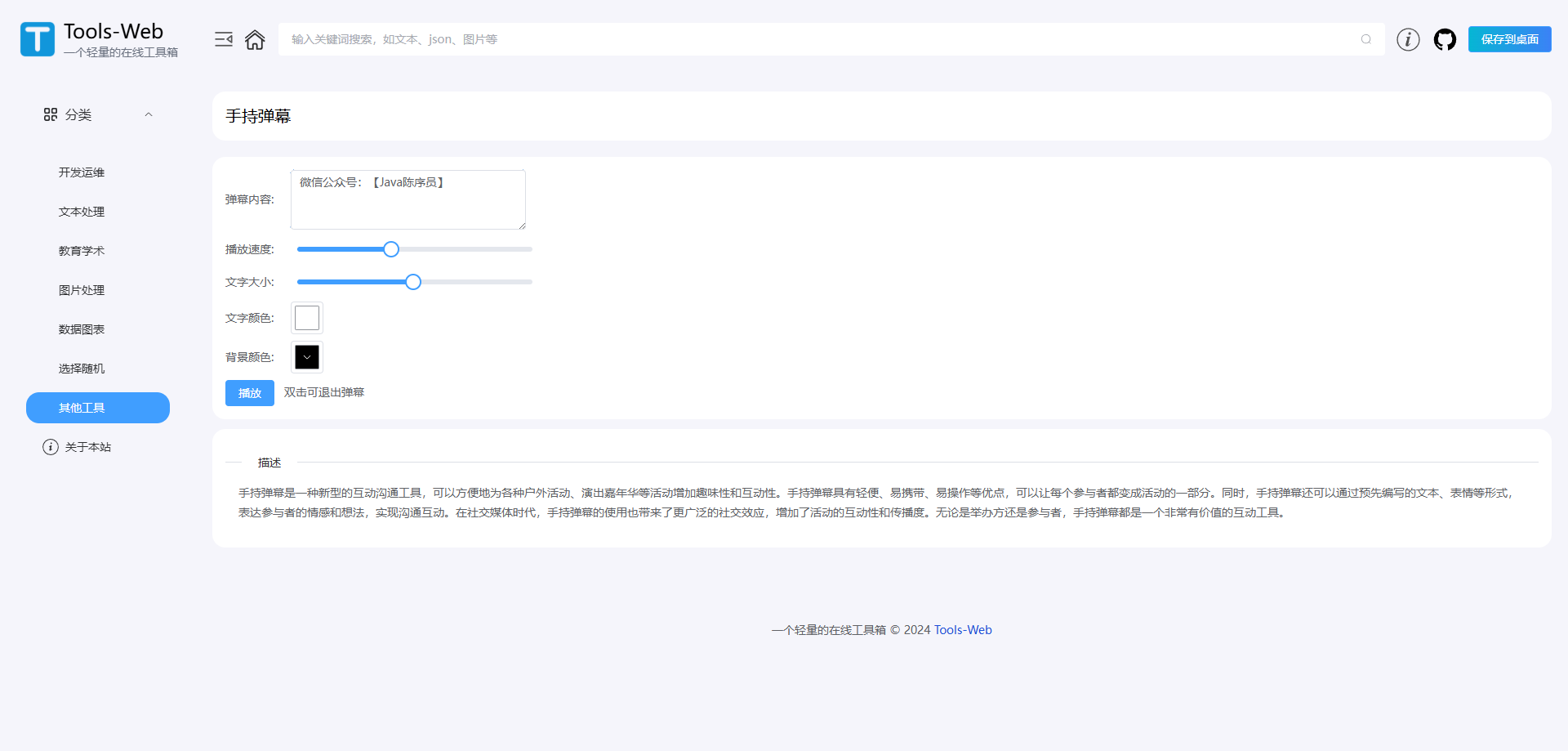Open the info circle icon in header
The width and height of the screenshot is (1568, 751).
click(x=1408, y=39)
